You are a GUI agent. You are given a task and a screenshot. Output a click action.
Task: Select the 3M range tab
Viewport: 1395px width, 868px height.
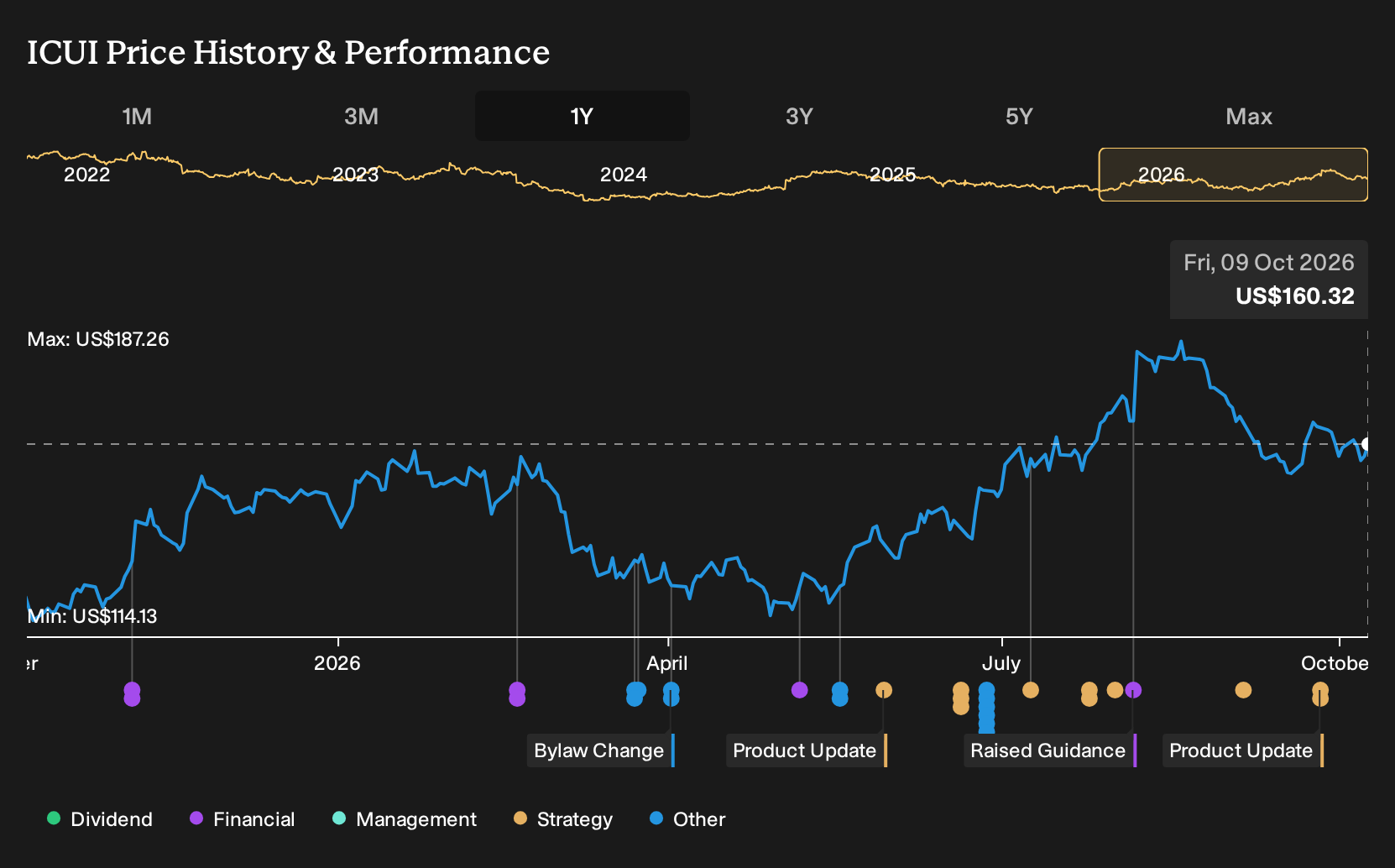pos(361,116)
